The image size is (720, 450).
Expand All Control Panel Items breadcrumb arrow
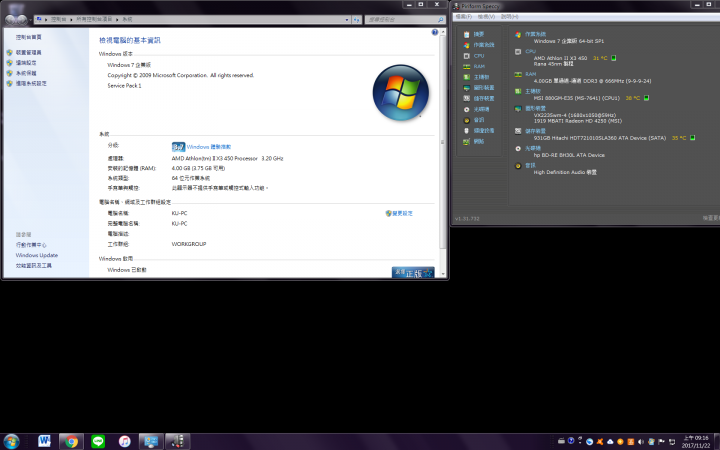(x=117, y=20)
